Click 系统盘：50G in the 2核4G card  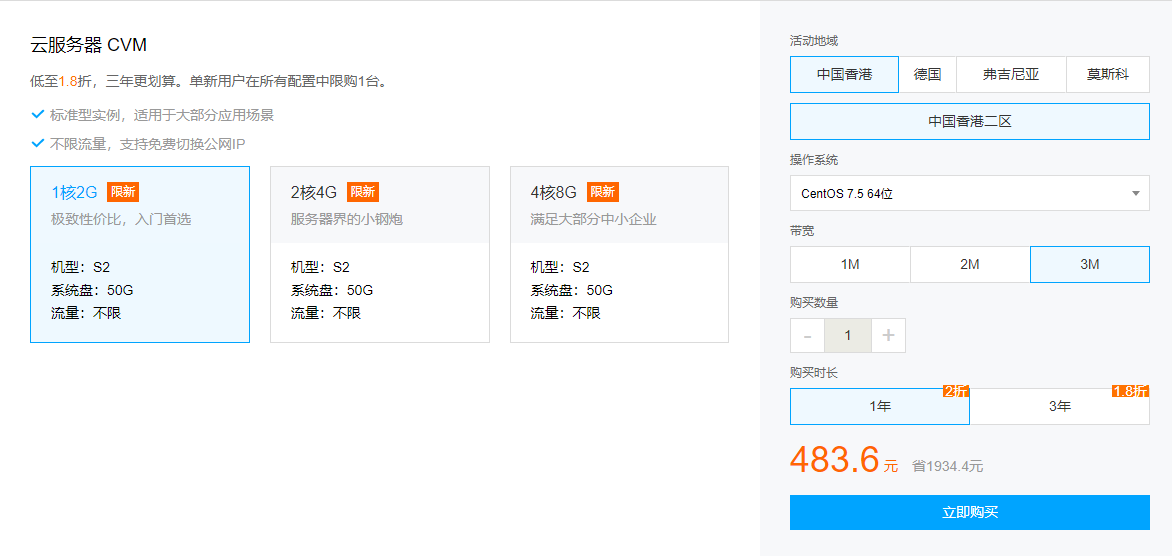point(332,290)
